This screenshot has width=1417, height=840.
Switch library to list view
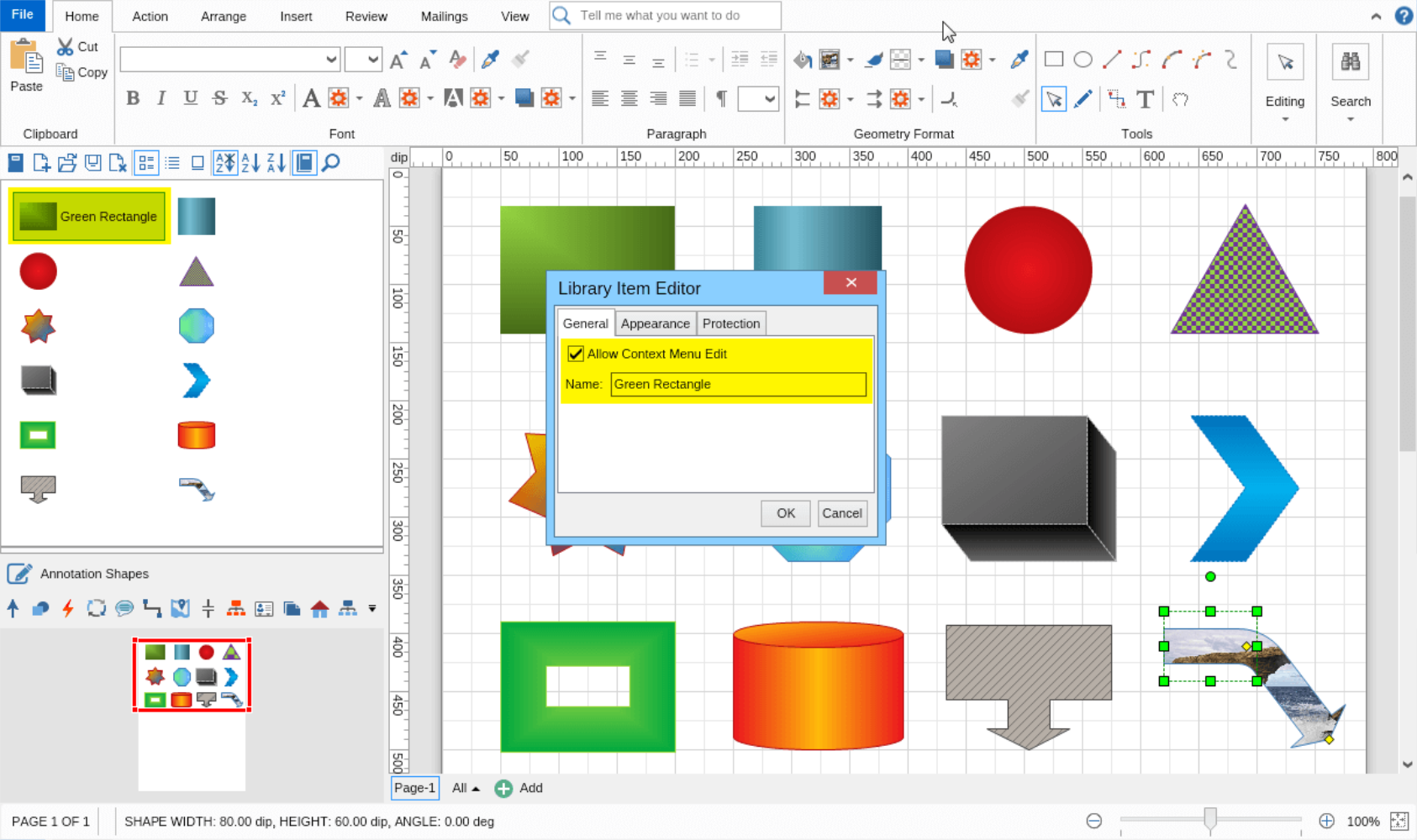coord(172,162)
